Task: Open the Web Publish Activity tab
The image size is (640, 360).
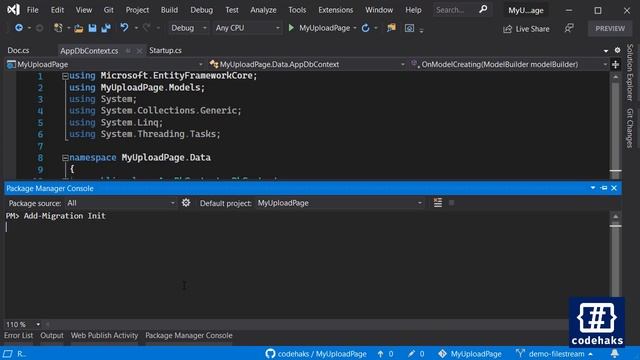Action: click(x=104, y=336)
